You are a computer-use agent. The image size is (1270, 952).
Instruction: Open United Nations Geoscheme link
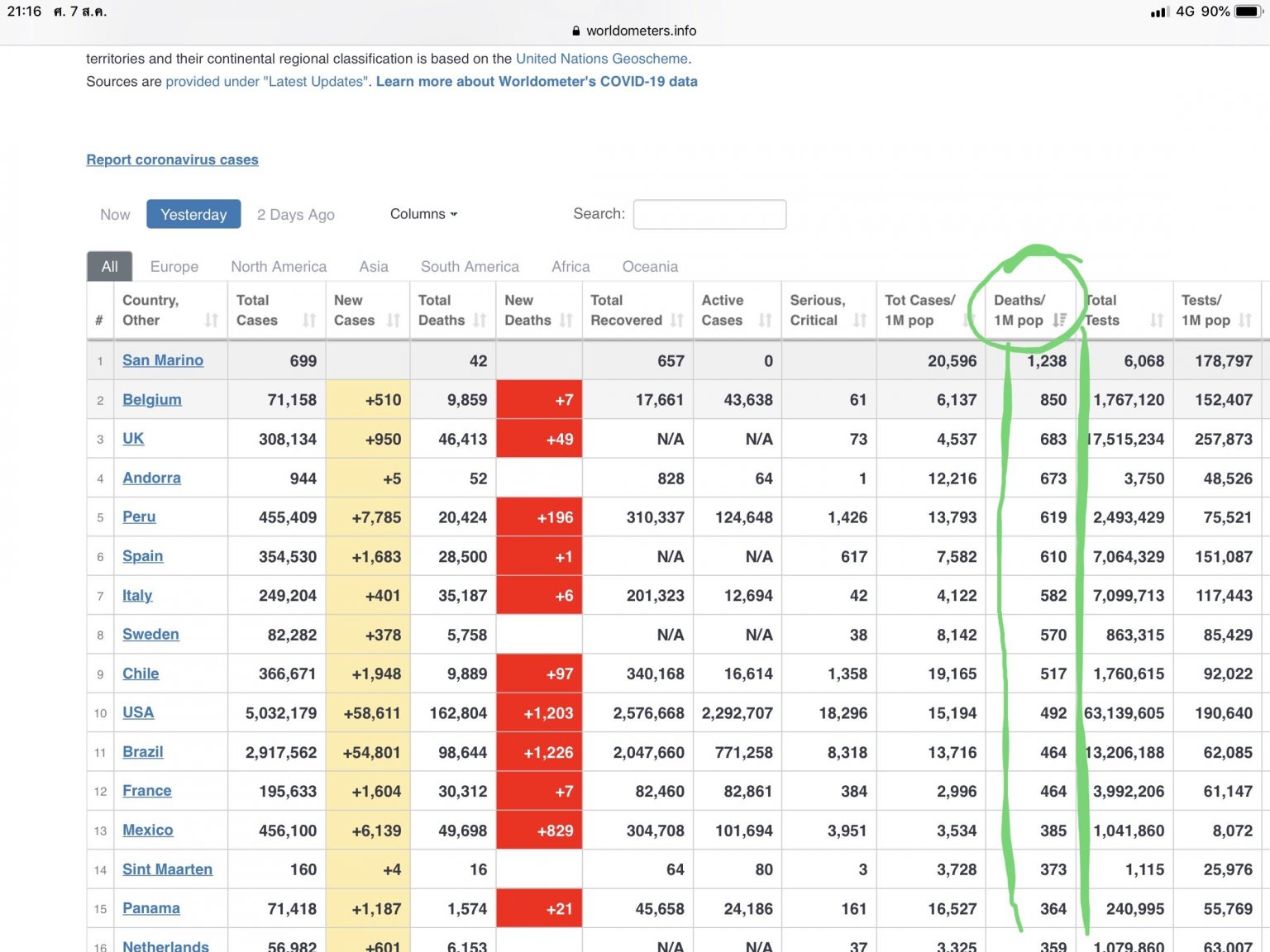click(x=602, y=59)
